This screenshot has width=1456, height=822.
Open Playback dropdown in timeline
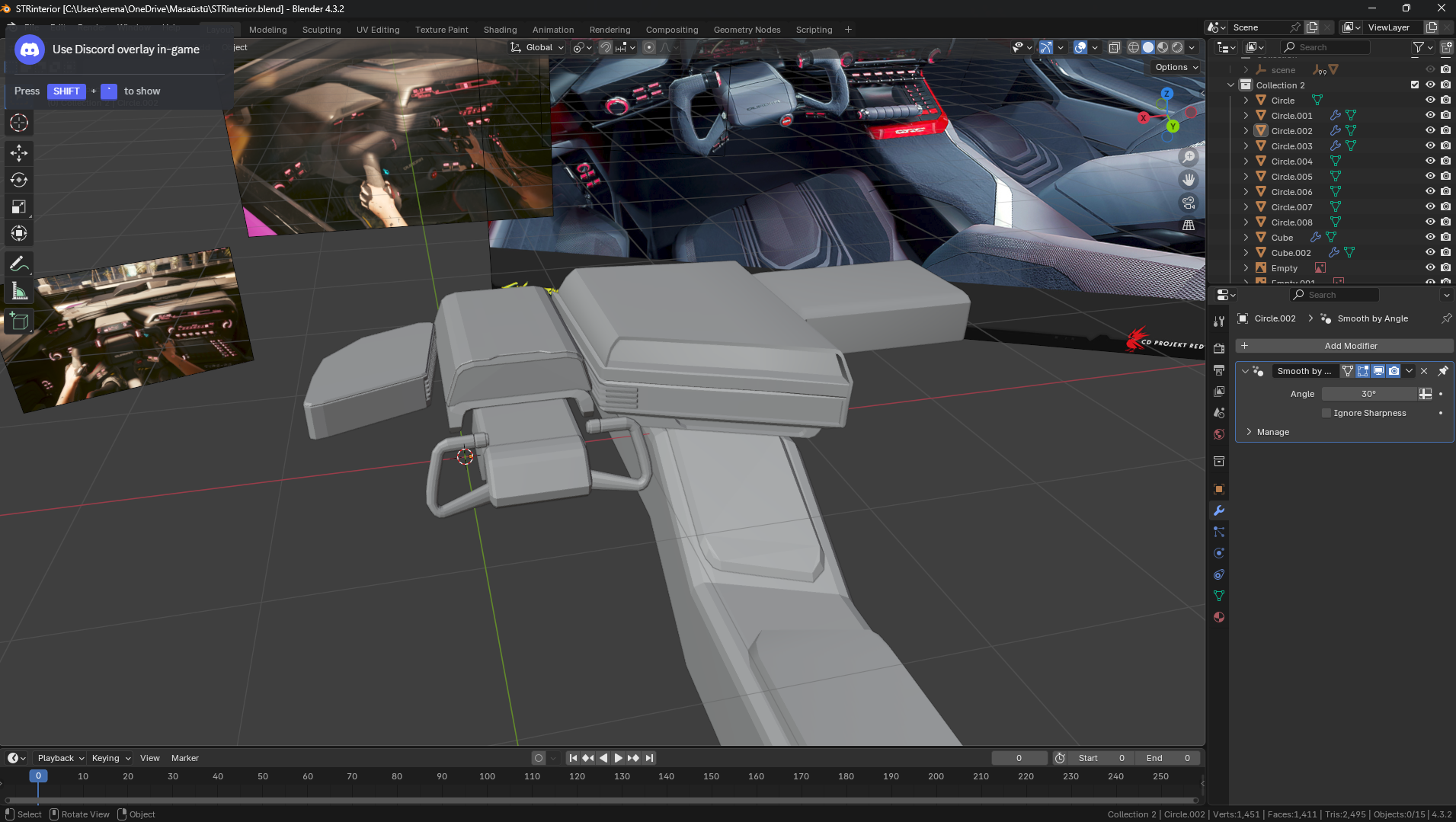pos(60,758)
